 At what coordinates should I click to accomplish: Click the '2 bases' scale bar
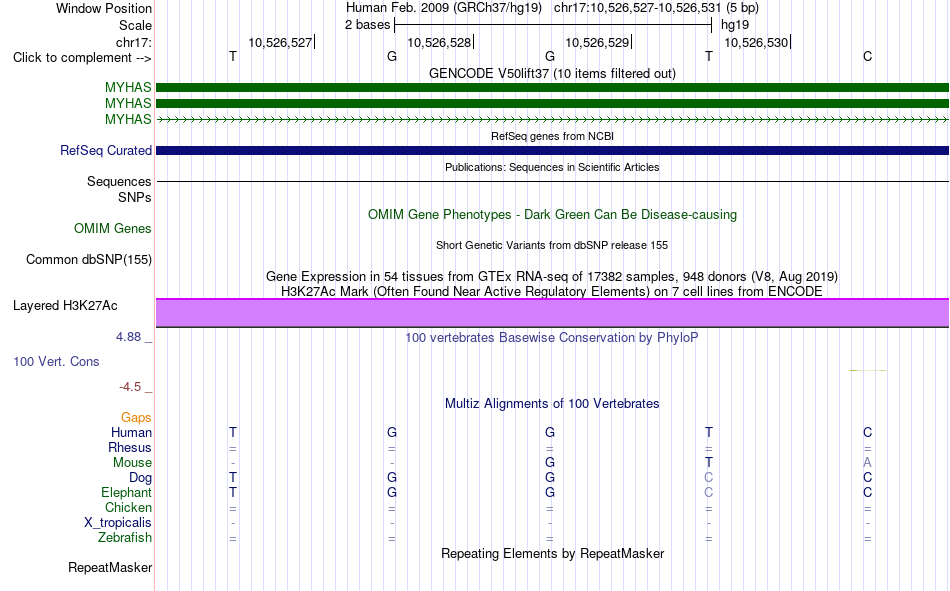click(553, 25)
